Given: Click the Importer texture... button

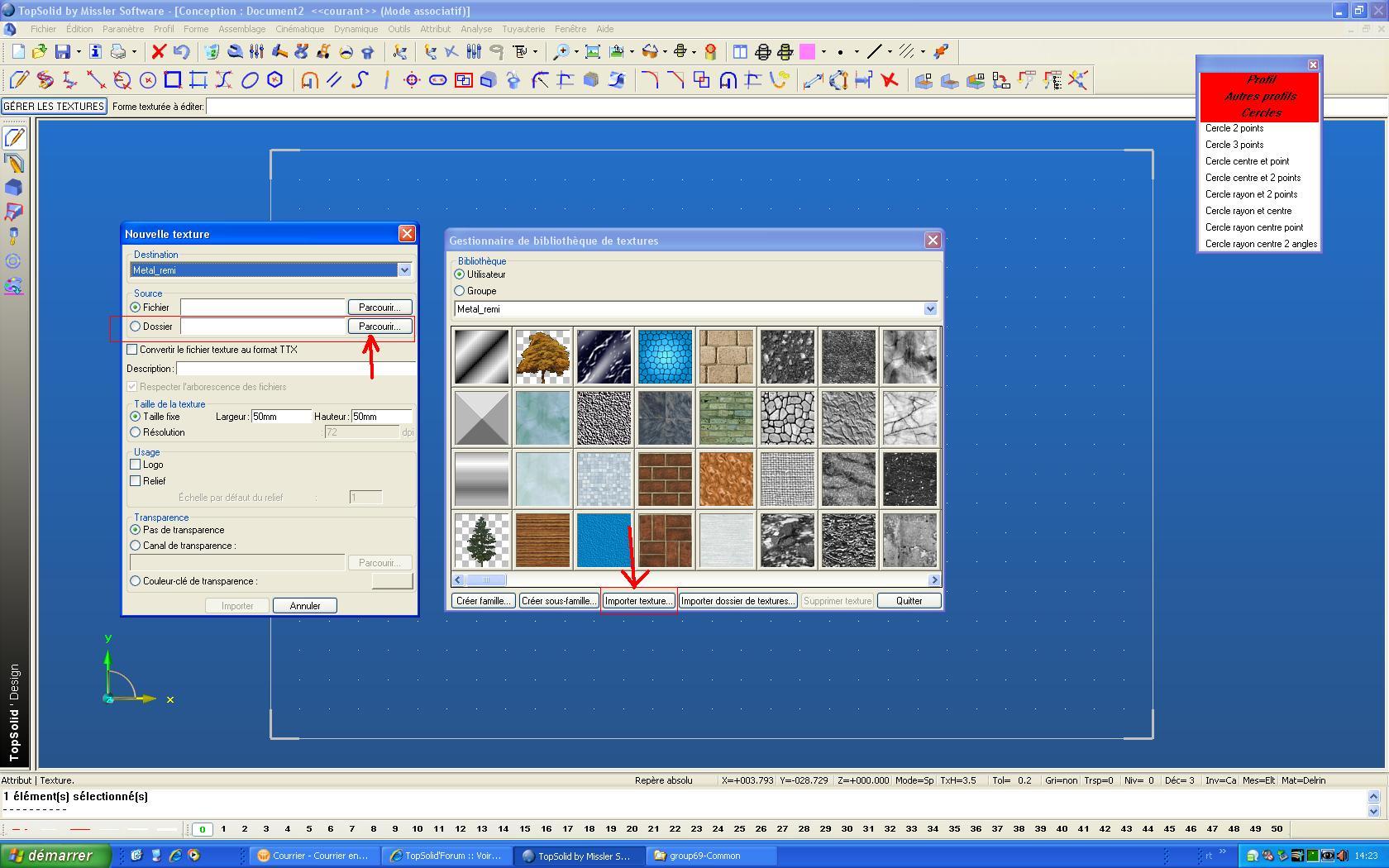Looking at the screenshot, I should point(638,601).
